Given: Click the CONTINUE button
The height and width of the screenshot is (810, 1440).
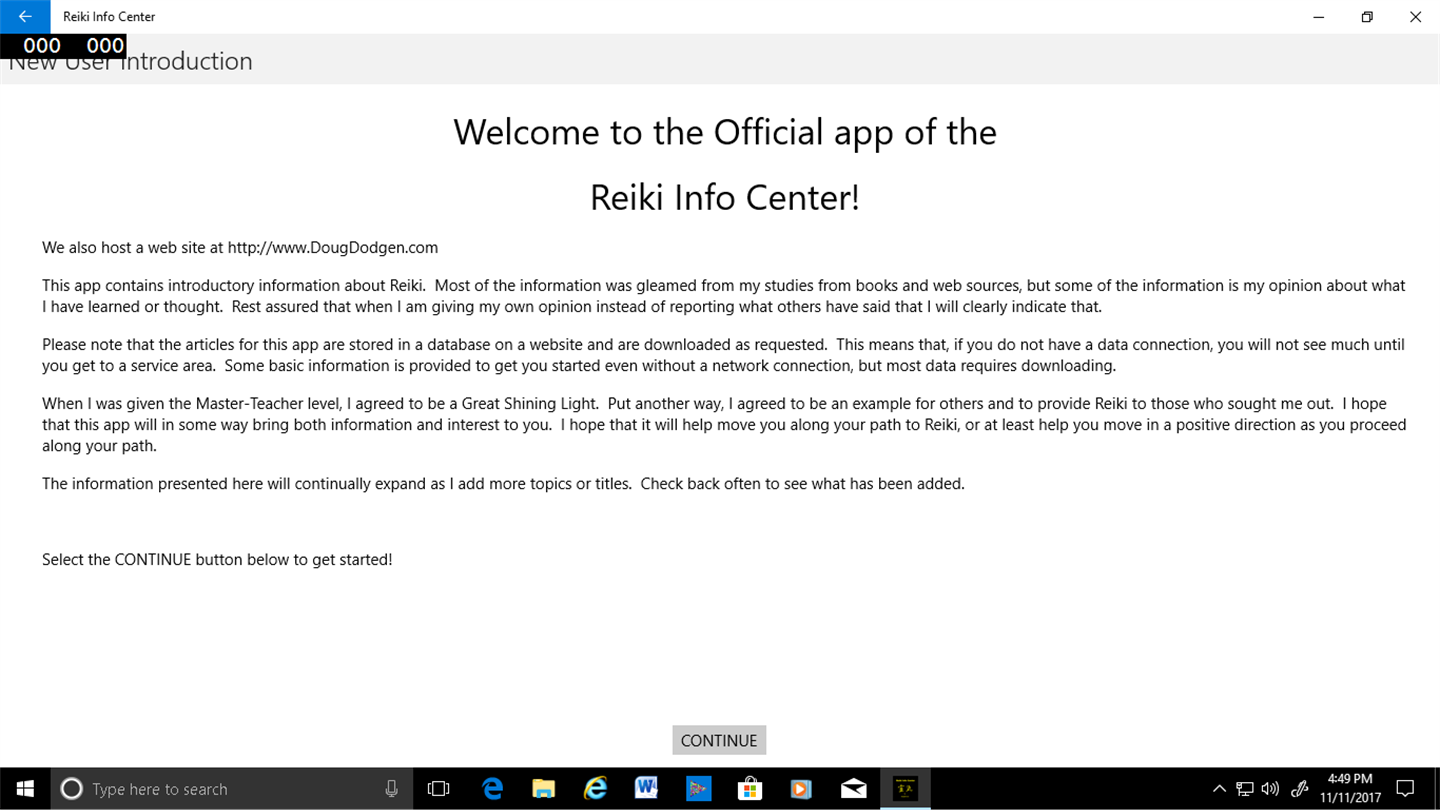Looking at the screenshot, I should tap(719, 740).
